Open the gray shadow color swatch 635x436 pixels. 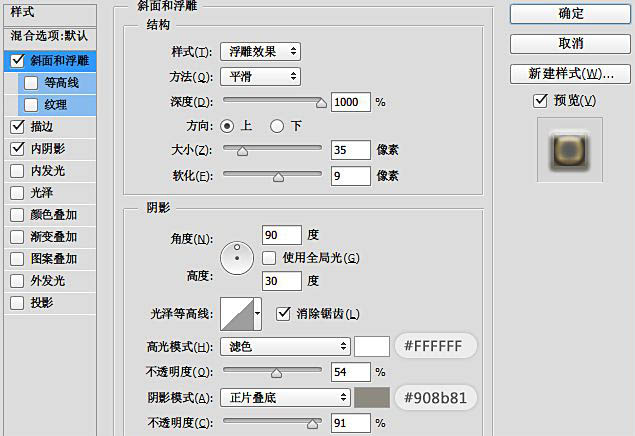[372, 398]
